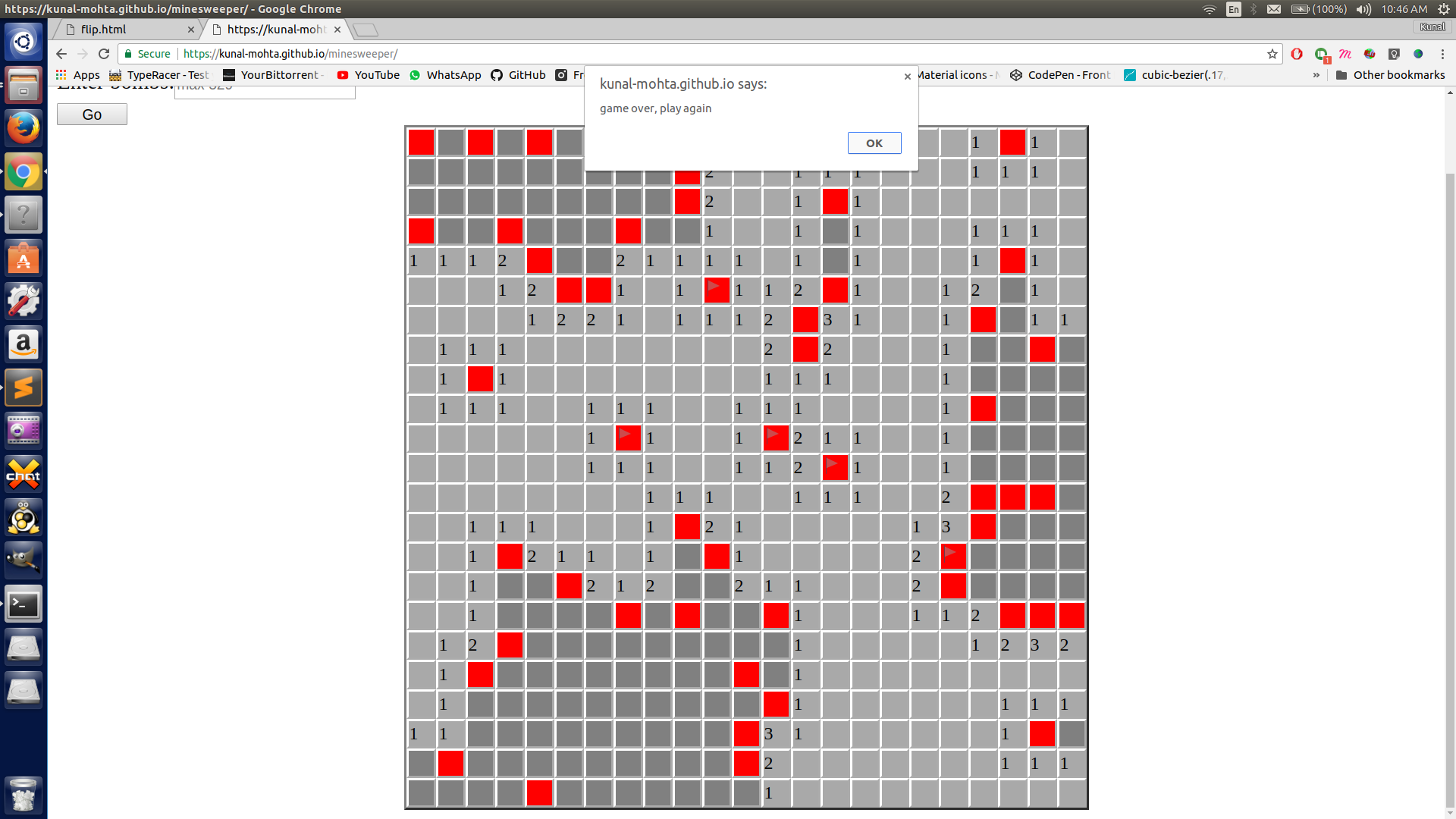Open the GitHub bookmark

point(518,75)
